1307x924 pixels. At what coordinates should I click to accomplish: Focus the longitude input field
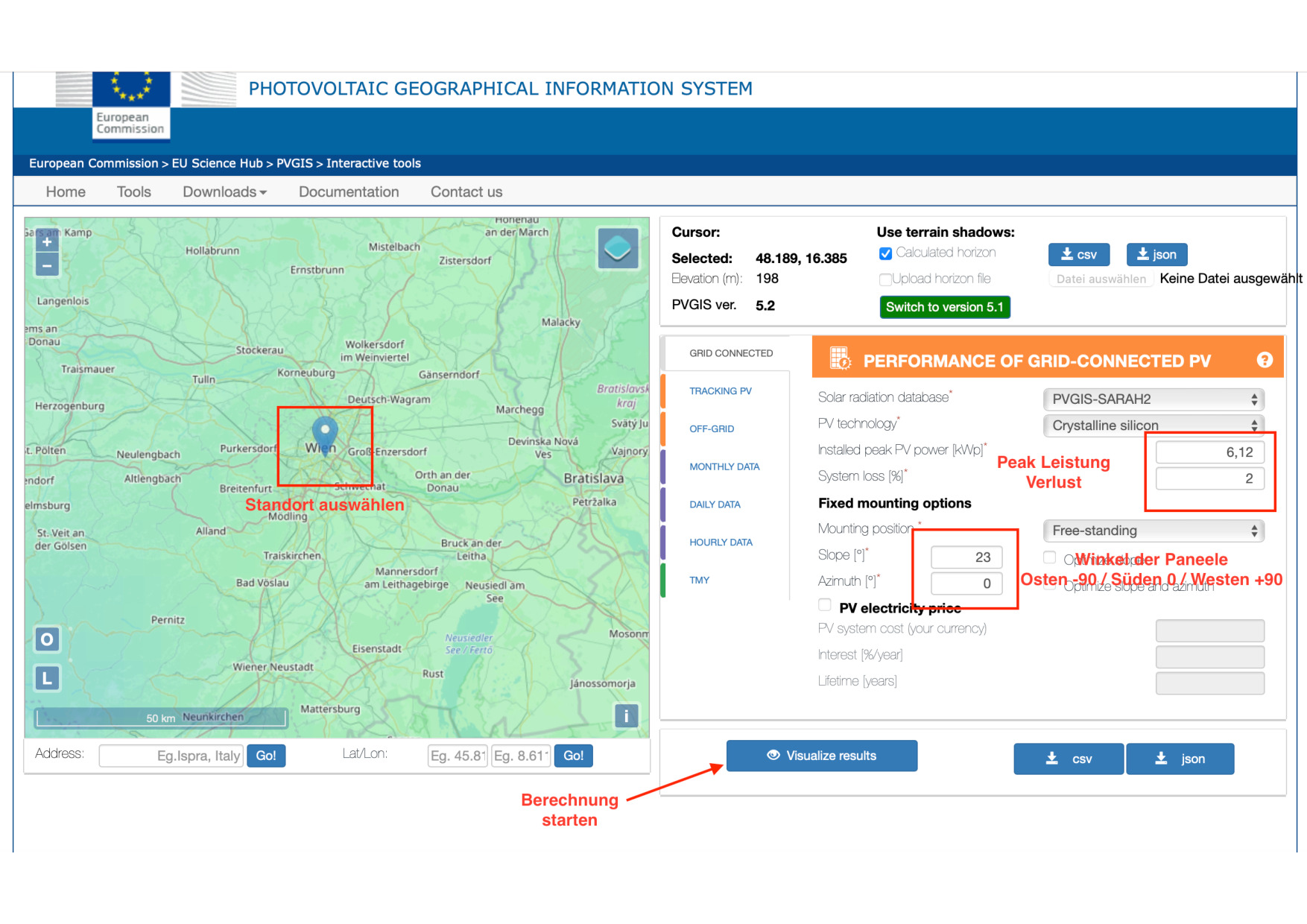[521, 756]
